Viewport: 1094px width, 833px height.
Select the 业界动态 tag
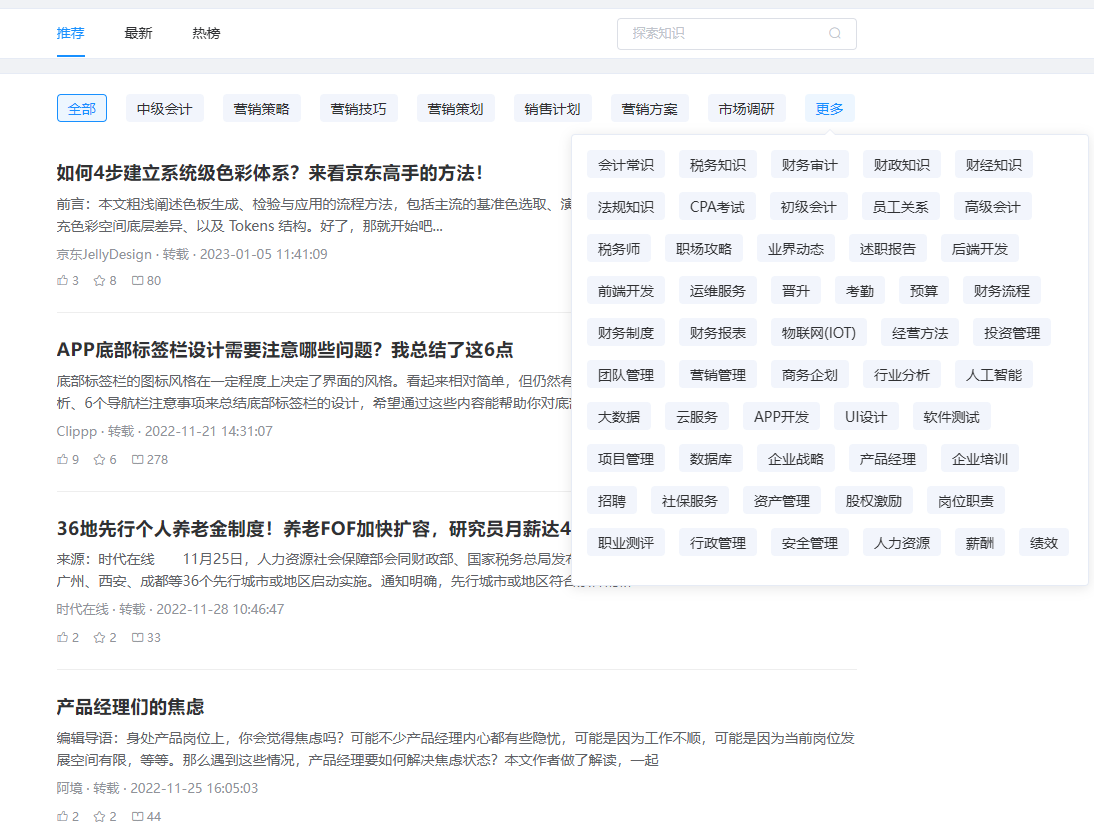[796, 248]
